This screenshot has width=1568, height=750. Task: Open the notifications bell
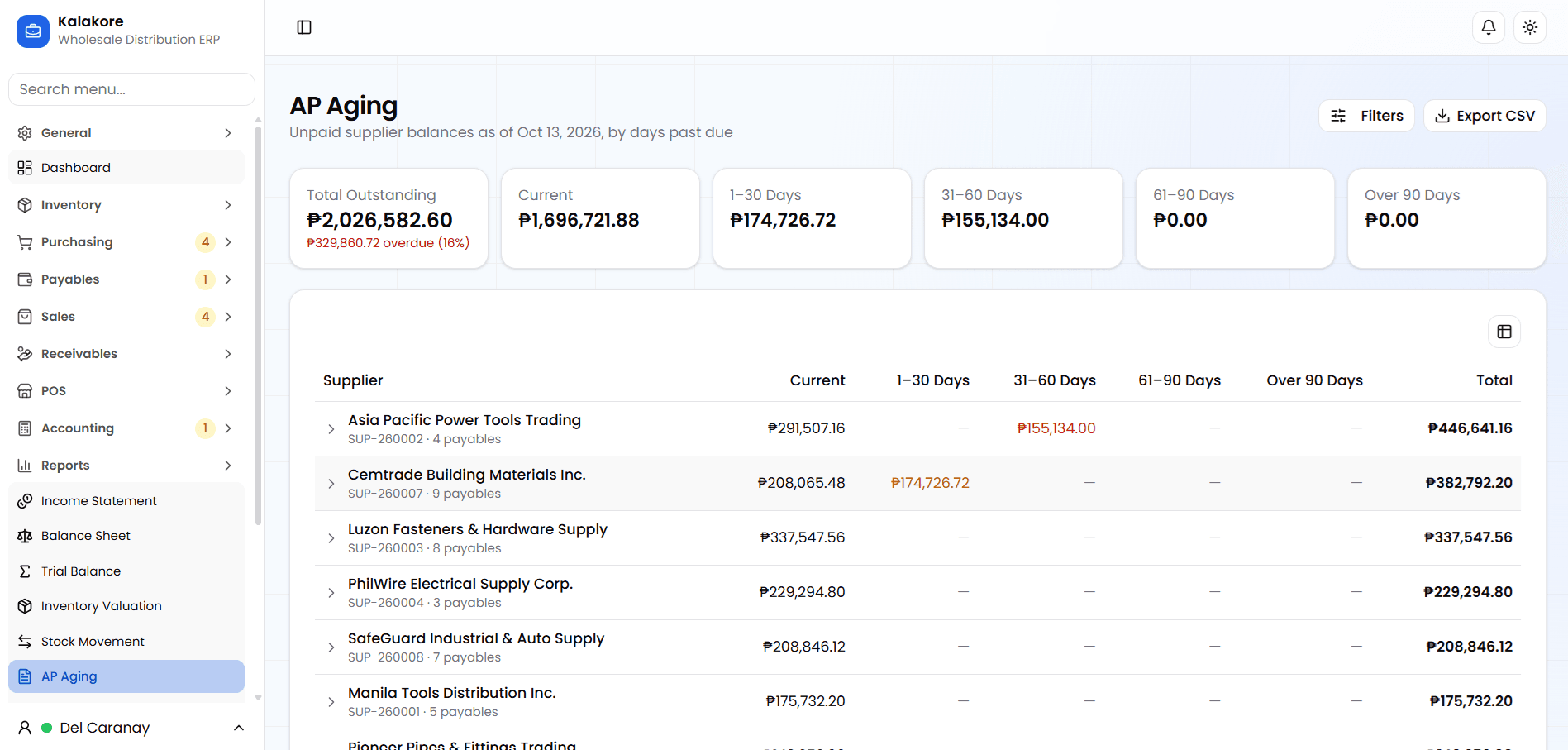coord(1489,27)
